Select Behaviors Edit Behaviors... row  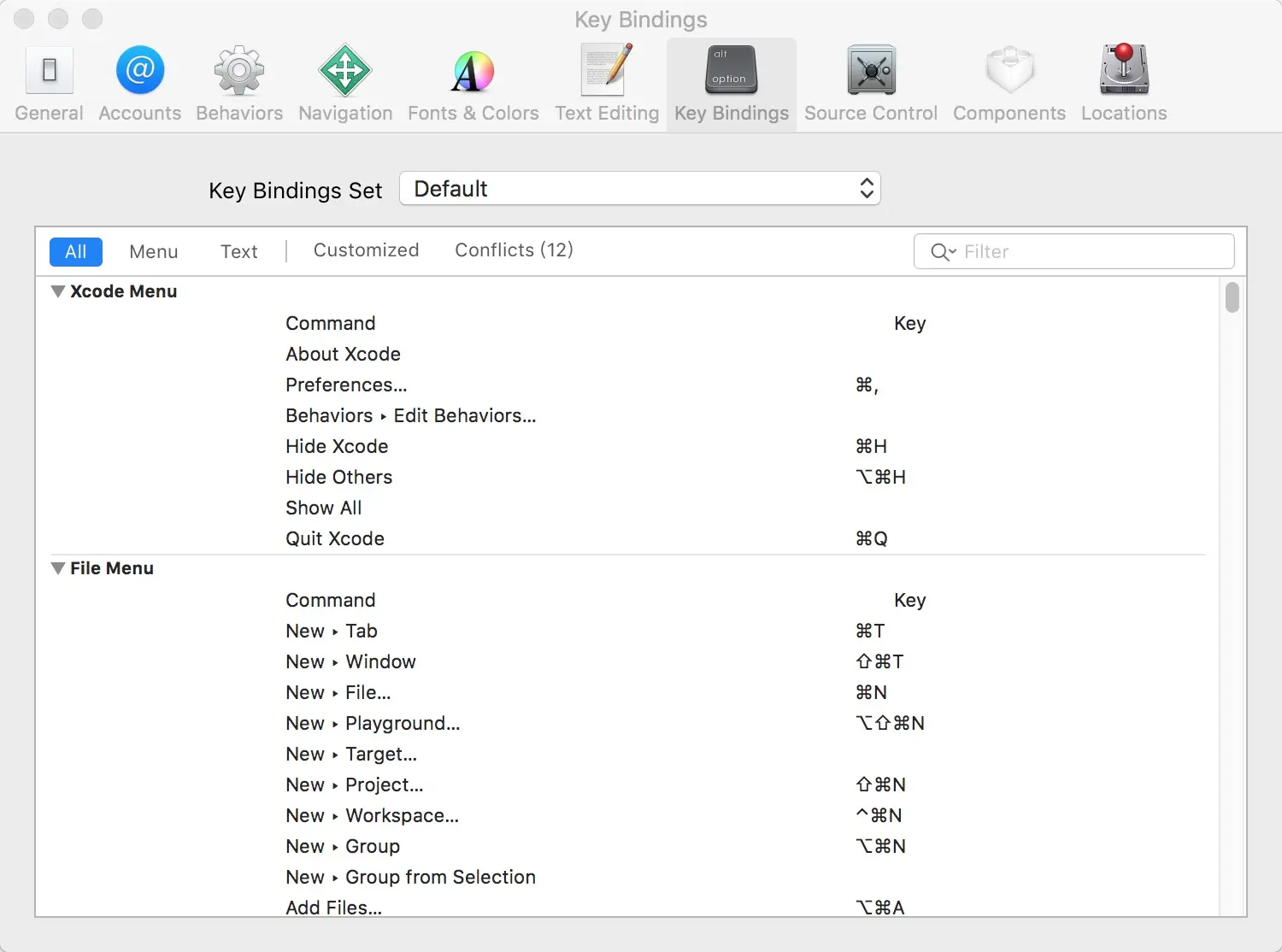pyautogui.click(x=628, y=415)
